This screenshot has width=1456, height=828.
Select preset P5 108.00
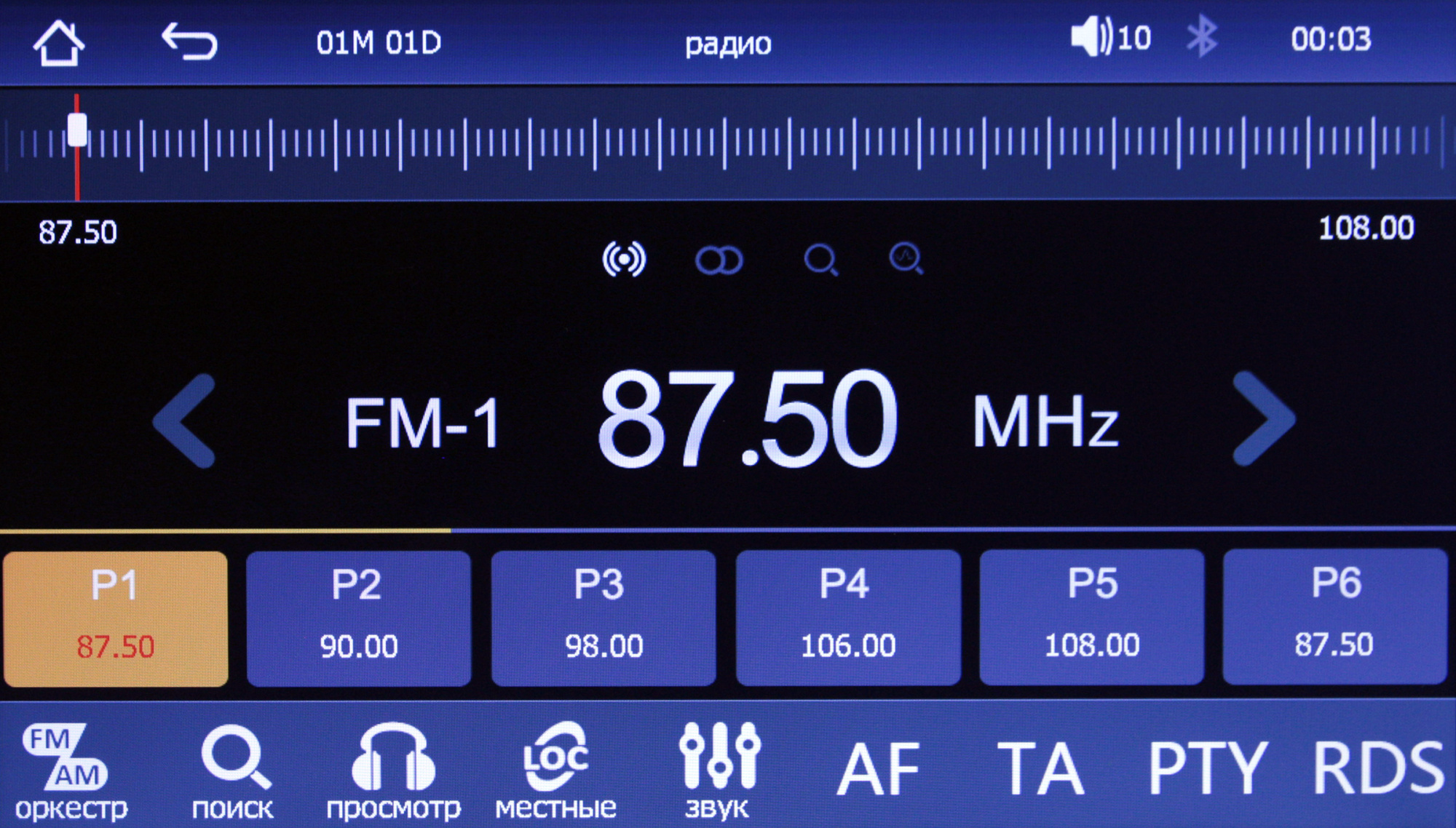tap(1092, 616)
